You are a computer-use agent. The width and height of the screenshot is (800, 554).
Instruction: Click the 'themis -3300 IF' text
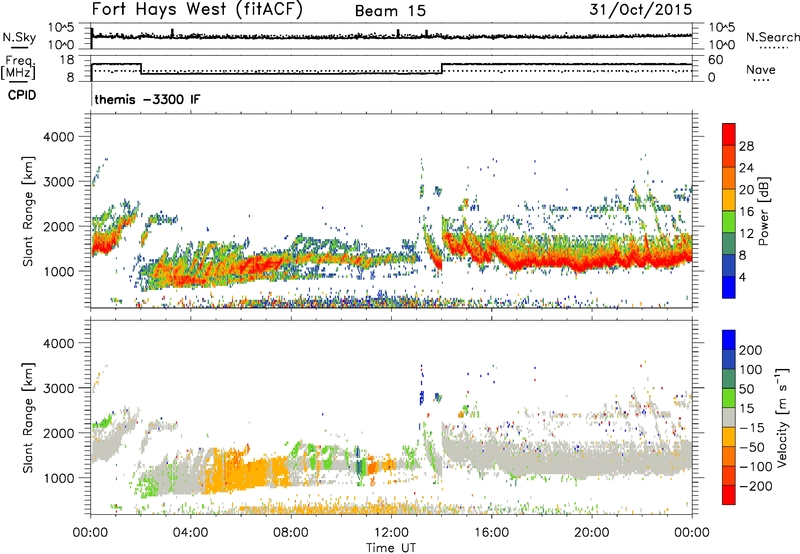(147, 99)
